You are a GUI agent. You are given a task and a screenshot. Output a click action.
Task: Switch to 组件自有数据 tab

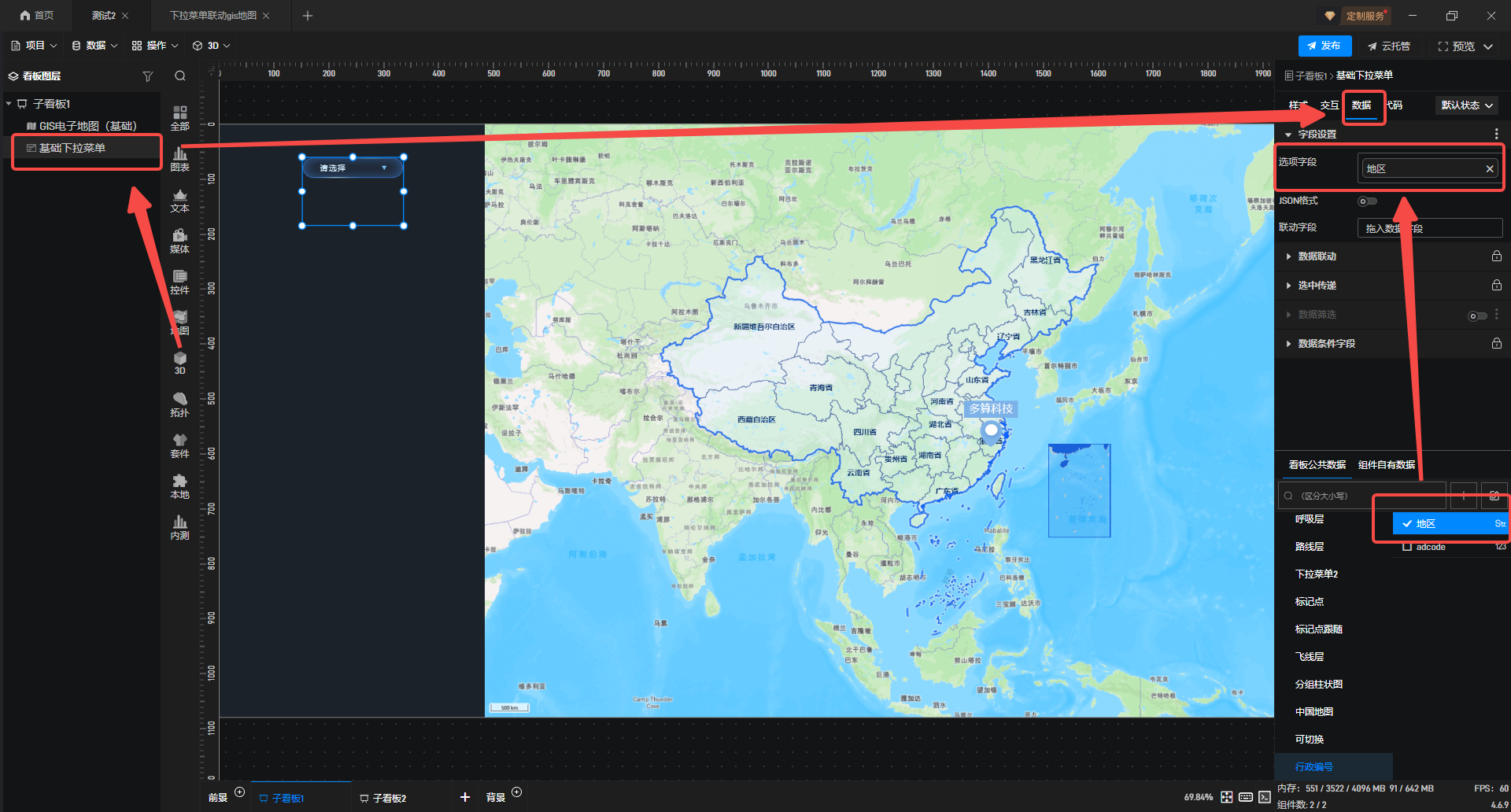coord(1386,465)
